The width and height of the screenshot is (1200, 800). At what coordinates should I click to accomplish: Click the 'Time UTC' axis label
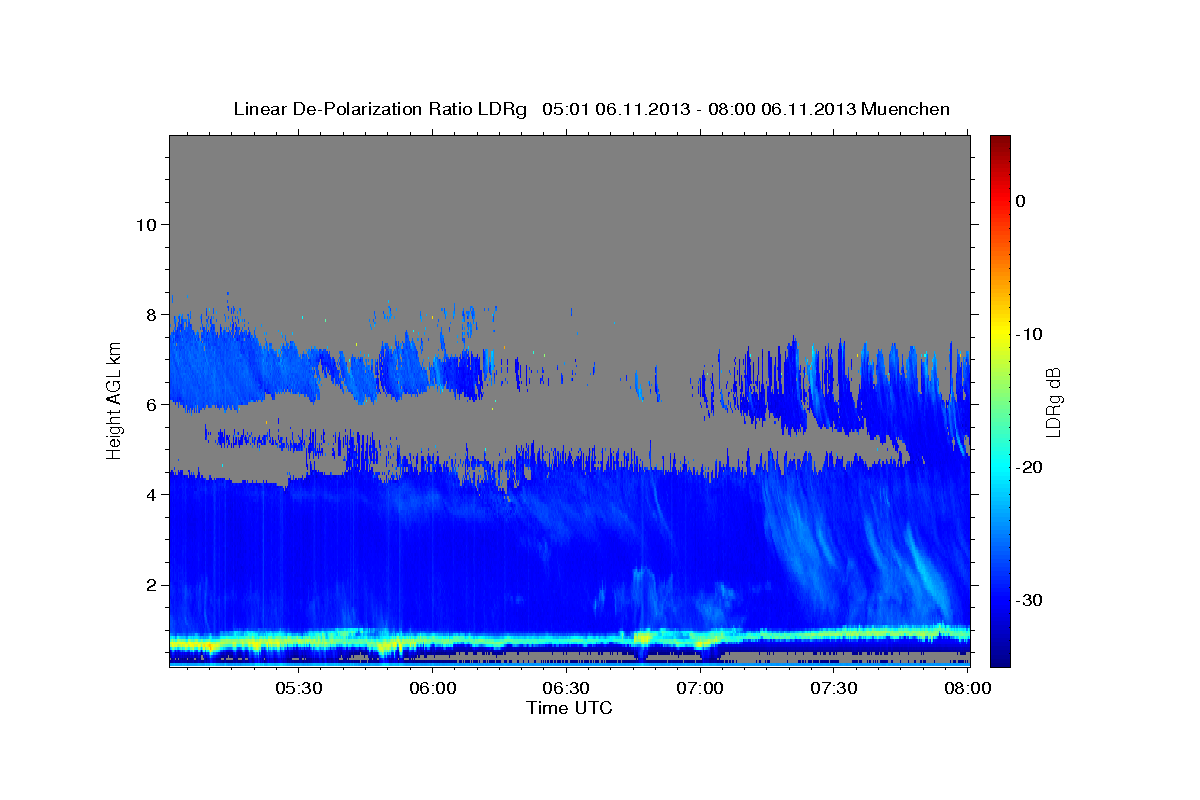[x=569, y=708]
